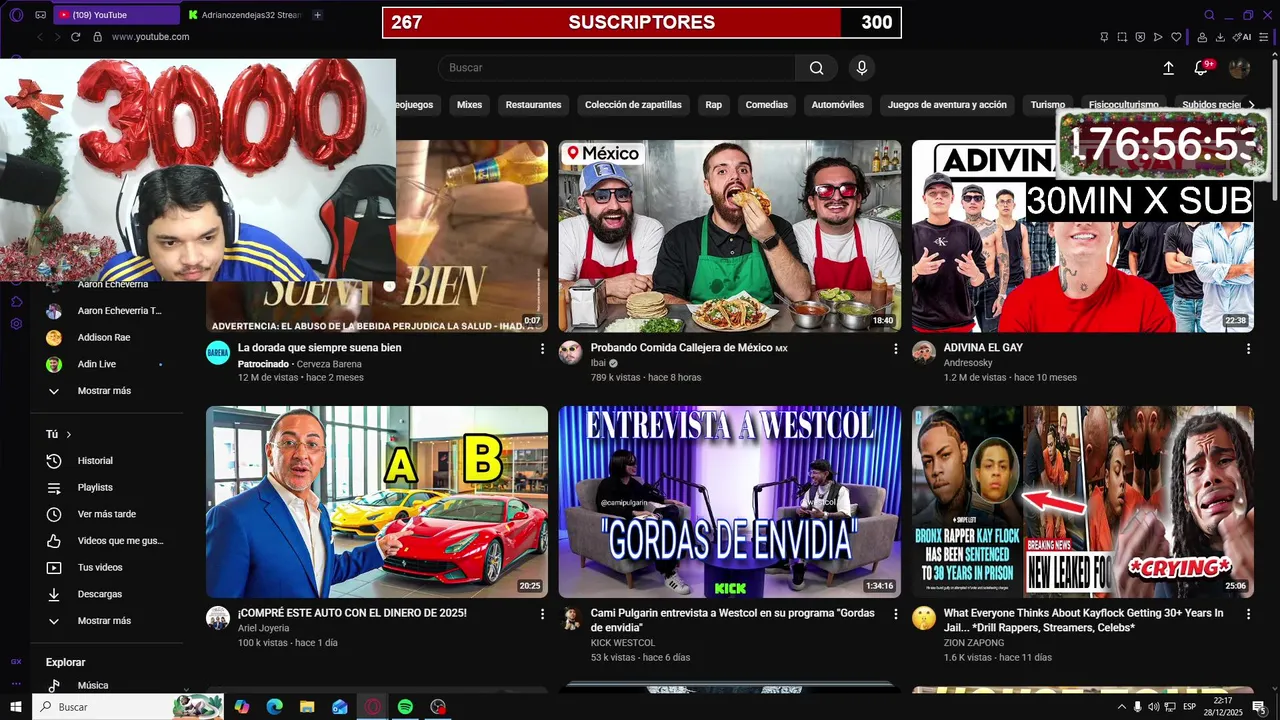Select the Comedias chip
The height and width of the screenshot is (720, 1280).
tap(766, 105)
